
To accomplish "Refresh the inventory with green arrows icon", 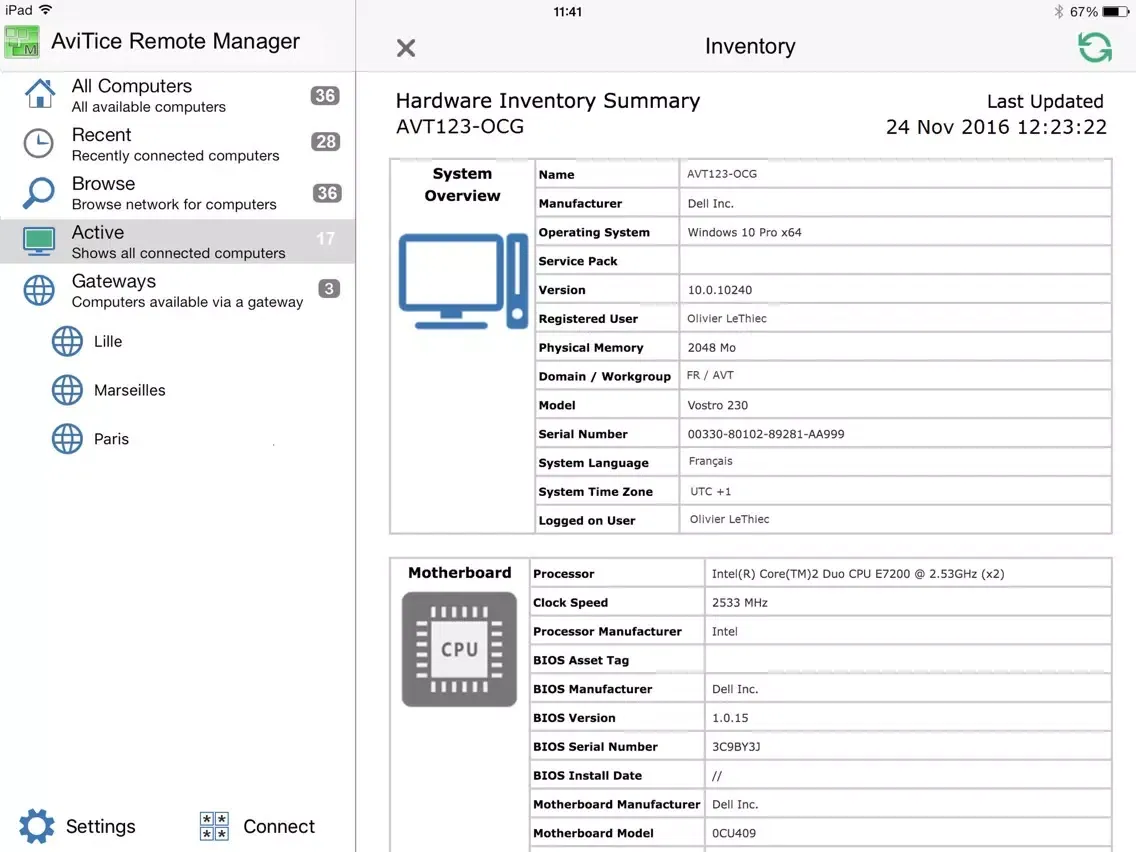I will [1094, 47].
